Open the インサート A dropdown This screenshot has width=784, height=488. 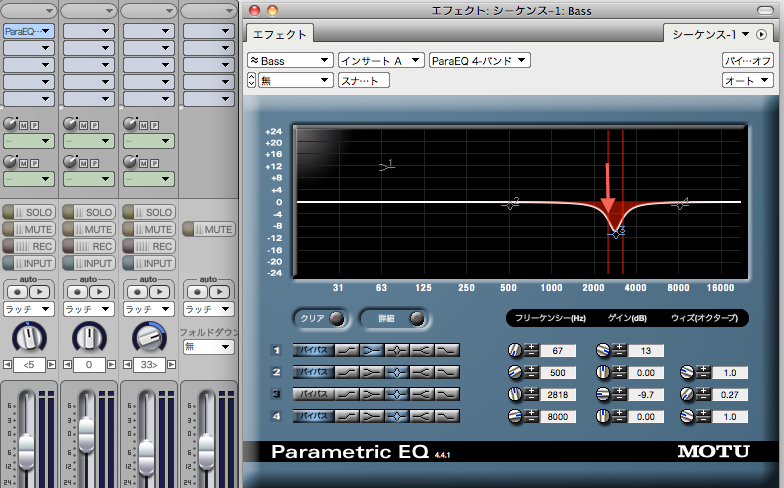(x=381, y=60)
